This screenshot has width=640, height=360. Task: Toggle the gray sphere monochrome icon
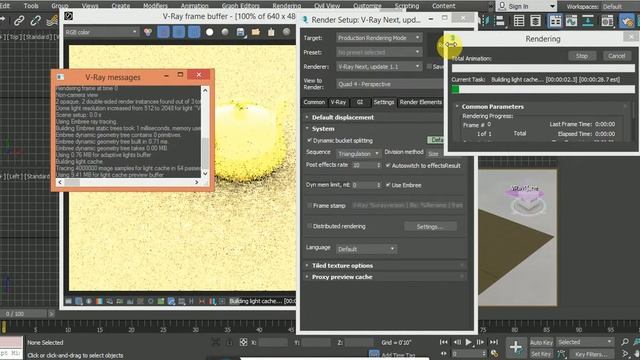(225, 32)
